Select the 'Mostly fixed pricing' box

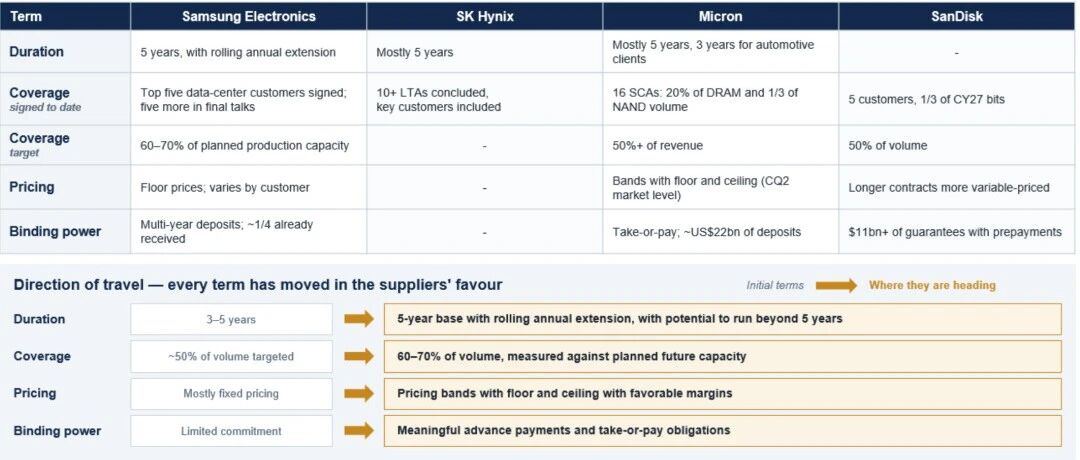pos(231,394)
